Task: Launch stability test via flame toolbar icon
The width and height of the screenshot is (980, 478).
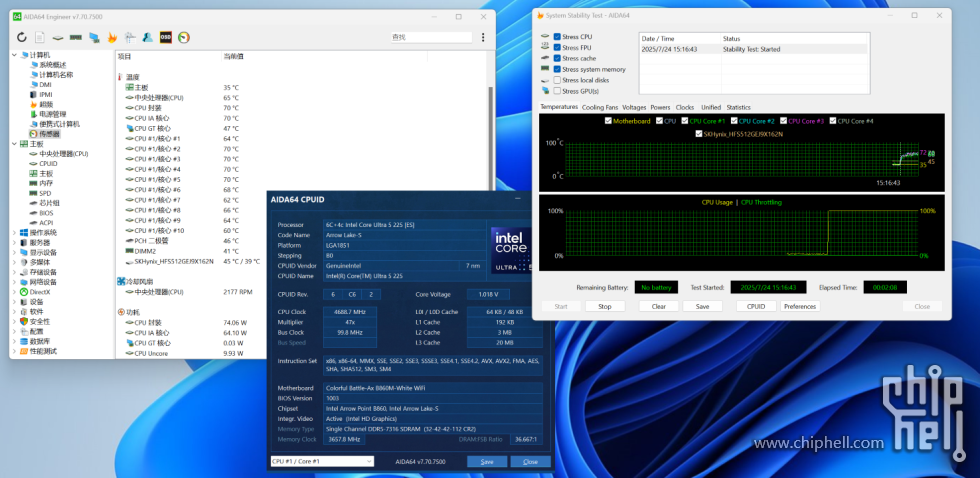Action: point(112,37)
